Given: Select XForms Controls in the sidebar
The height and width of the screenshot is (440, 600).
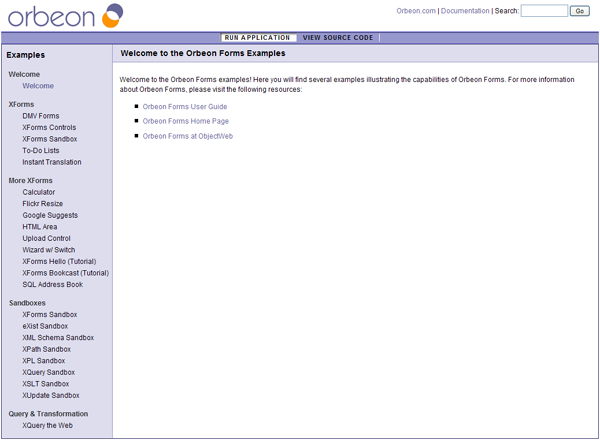Looking at the screenshot, I should click(49, 128).
